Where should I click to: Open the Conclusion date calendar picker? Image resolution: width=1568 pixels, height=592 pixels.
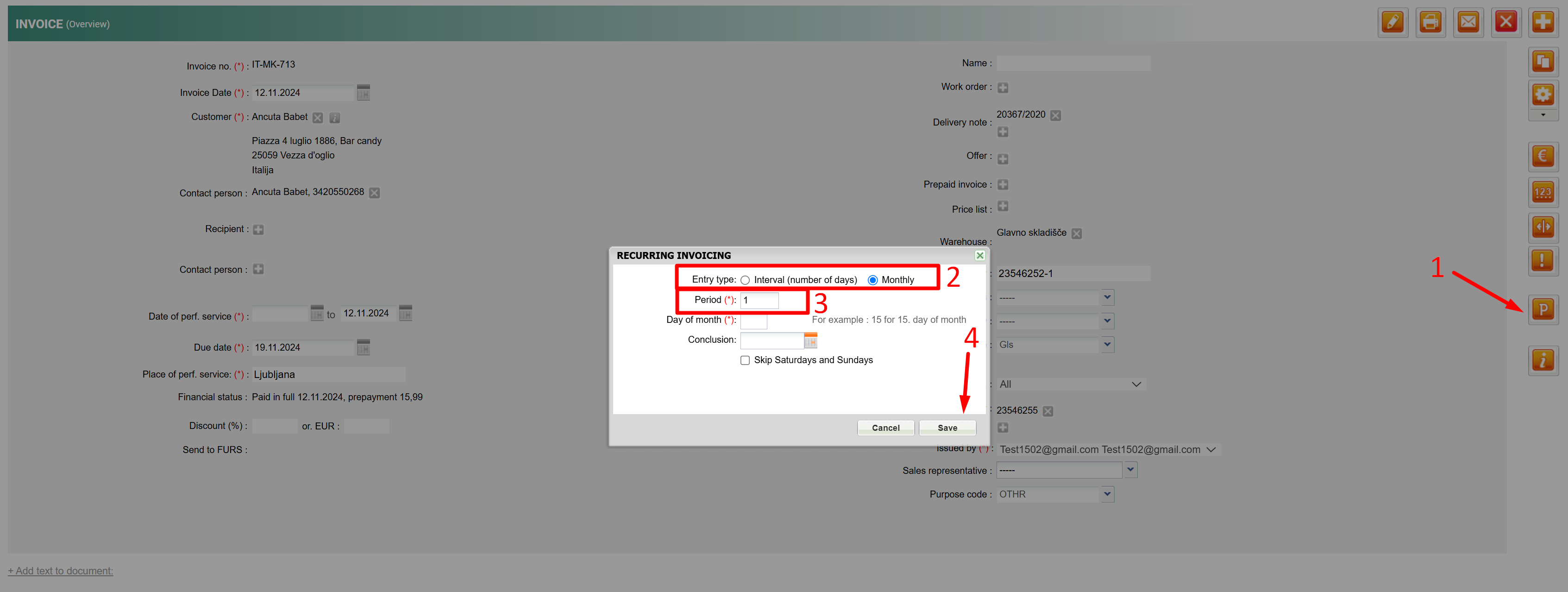pos(810,341)
